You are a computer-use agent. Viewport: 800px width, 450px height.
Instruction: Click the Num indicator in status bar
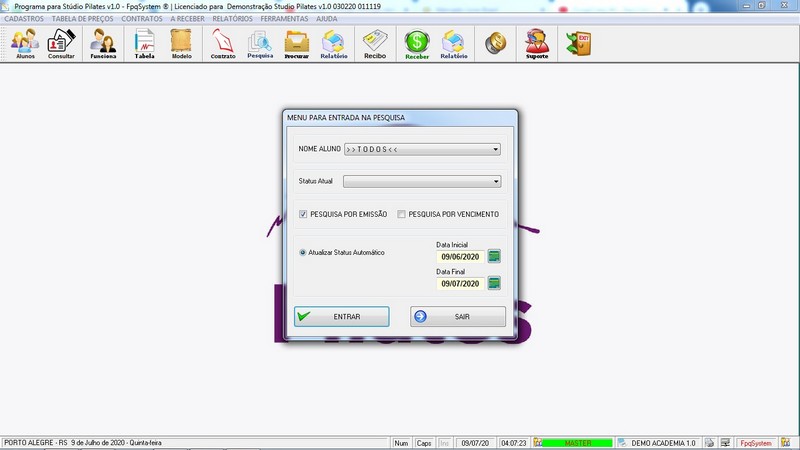[402, 443]
